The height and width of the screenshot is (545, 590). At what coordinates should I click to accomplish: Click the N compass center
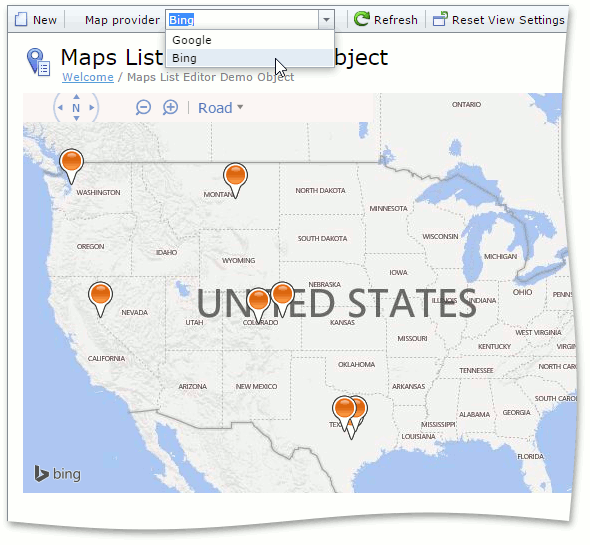(76, 108)
